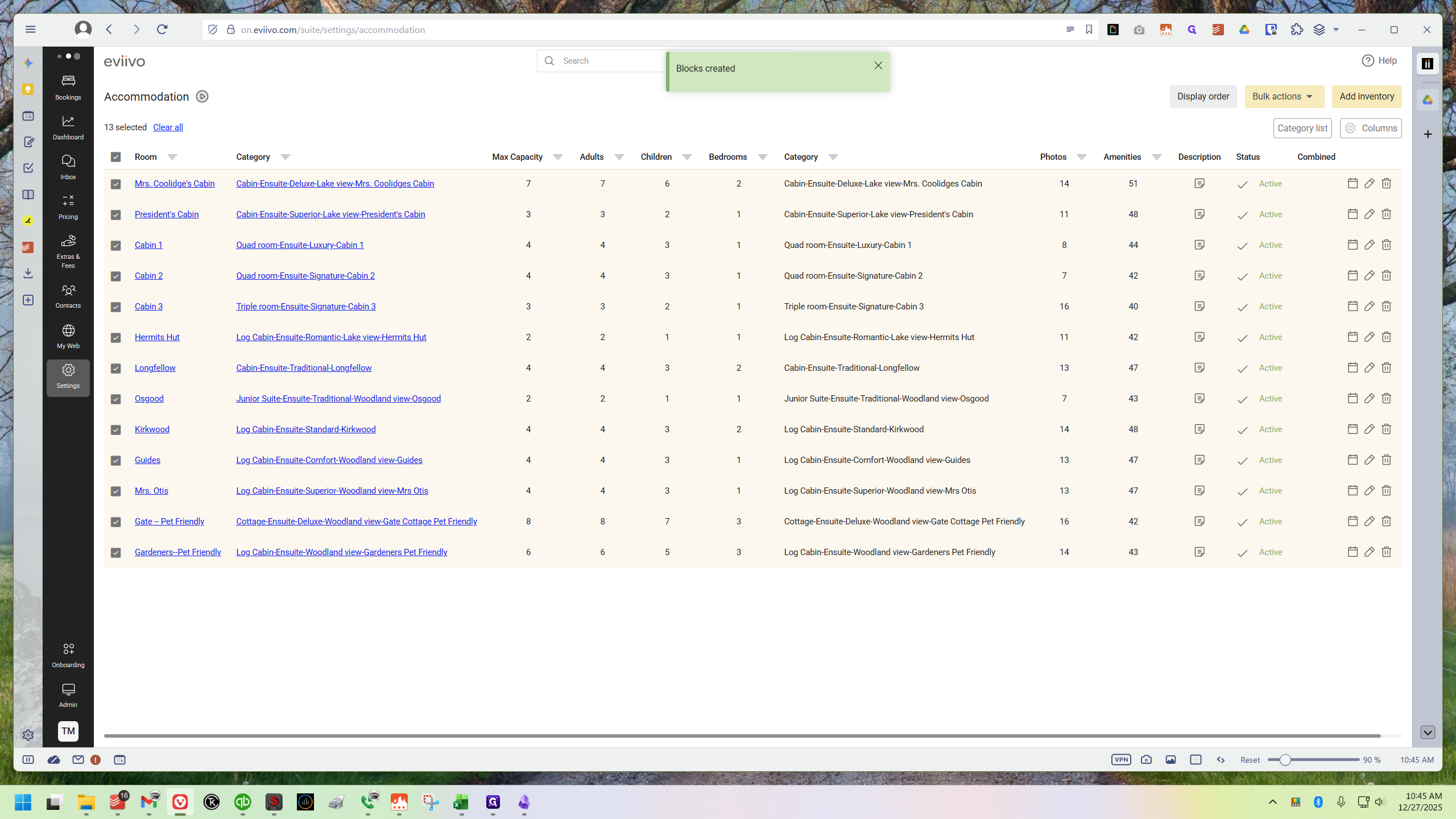Click the pencil edit icon for Longfellow
Viewport: 1456px width, 819px height.
[x=1370, y=367]
